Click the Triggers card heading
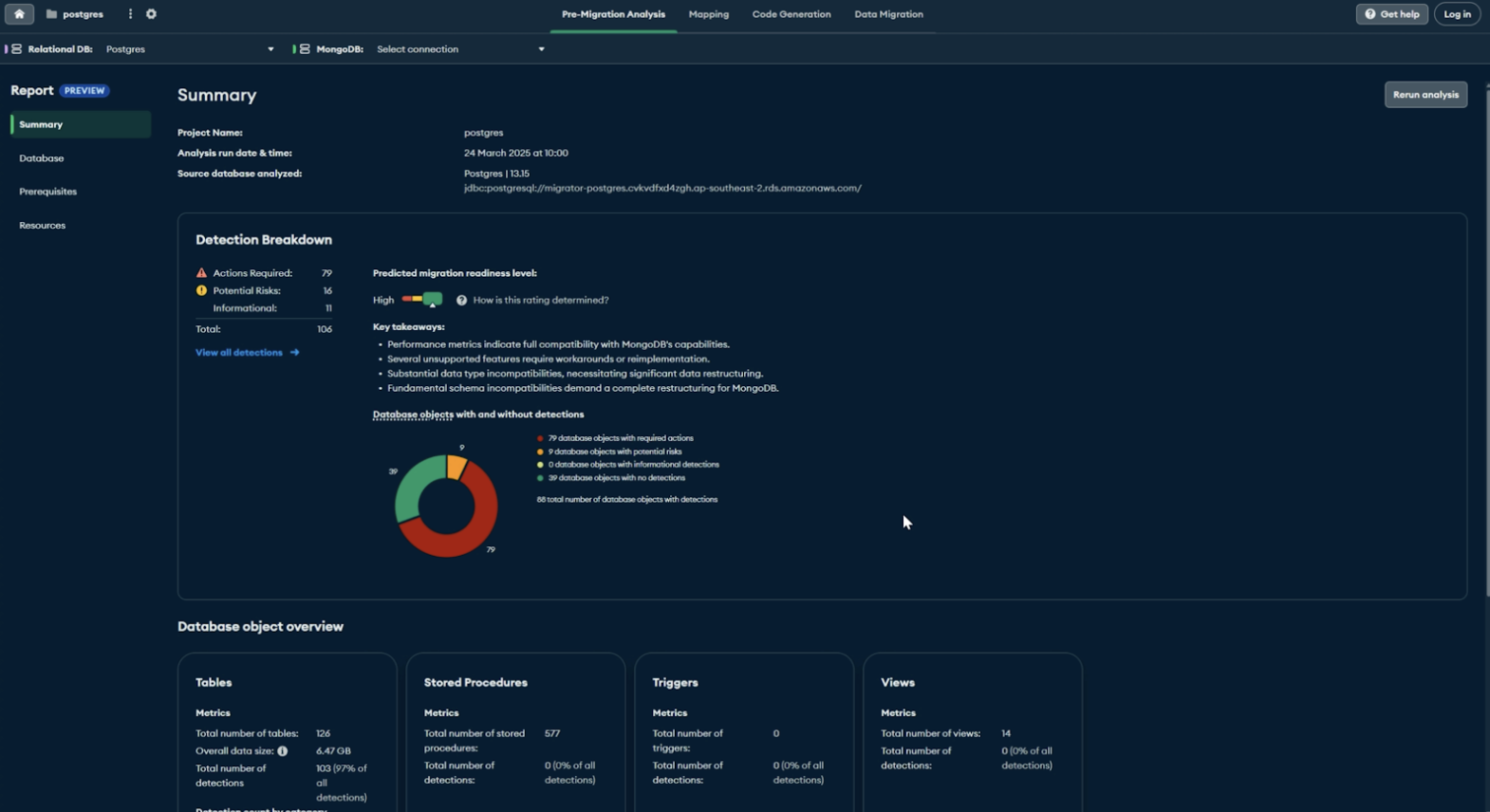The width and height of the screenshot is (1490, 812). coord(675,683)
